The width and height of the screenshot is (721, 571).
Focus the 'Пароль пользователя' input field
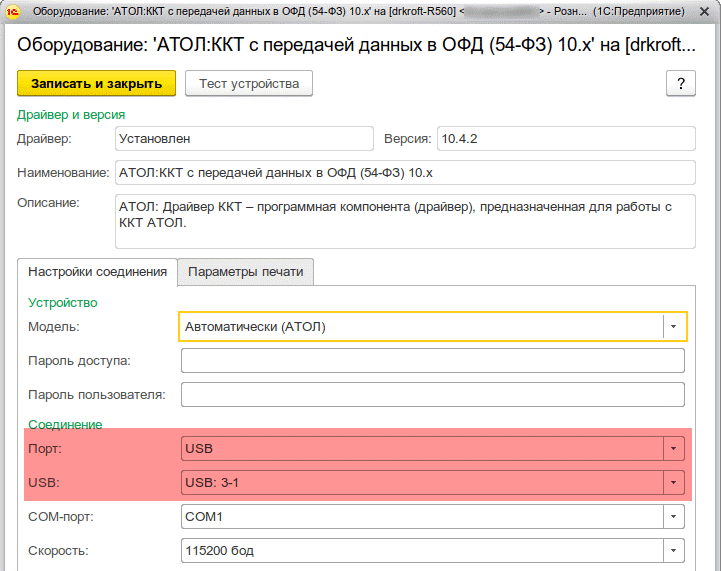tap(432, 395)
